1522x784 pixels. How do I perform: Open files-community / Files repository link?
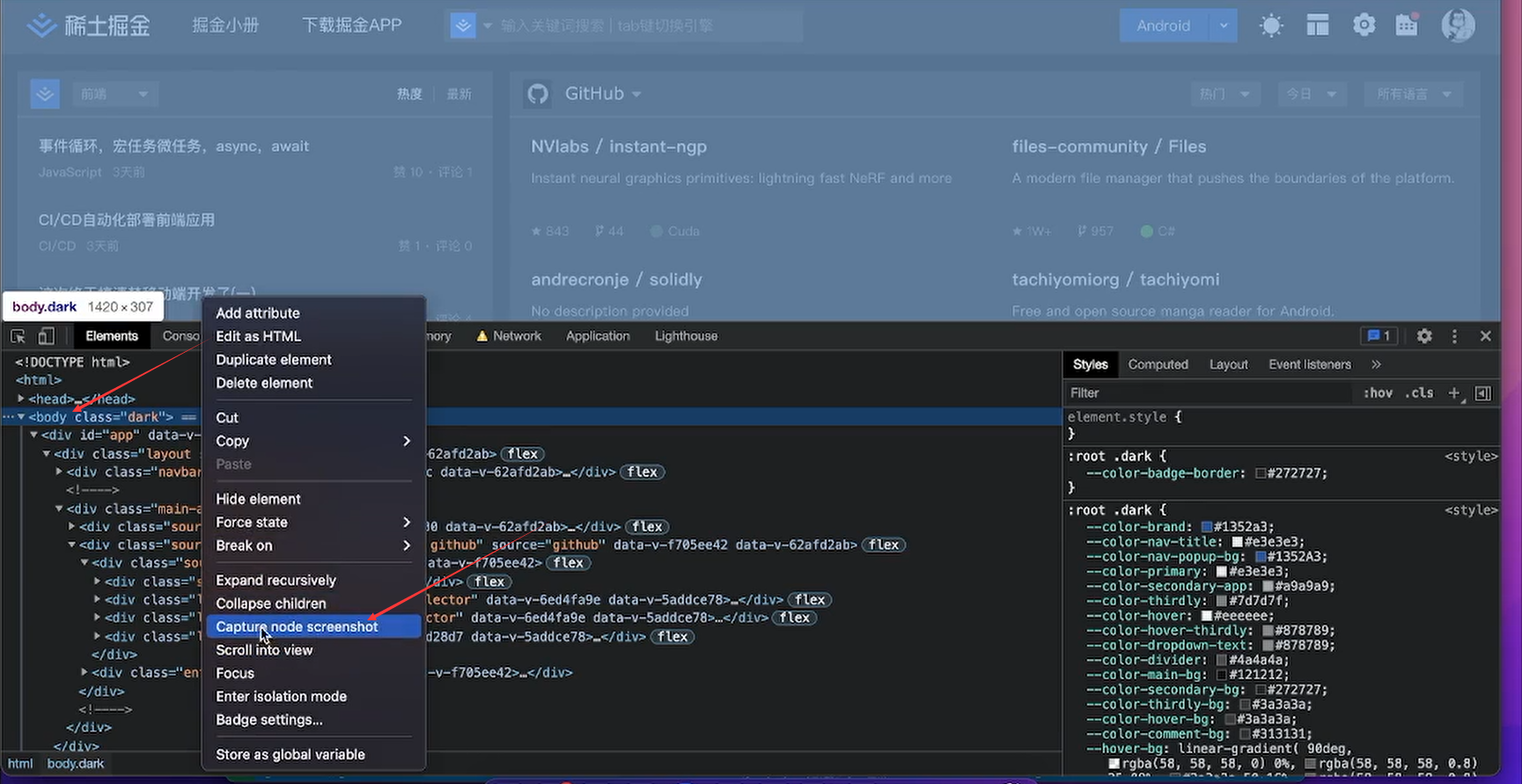click(1109, 147)
